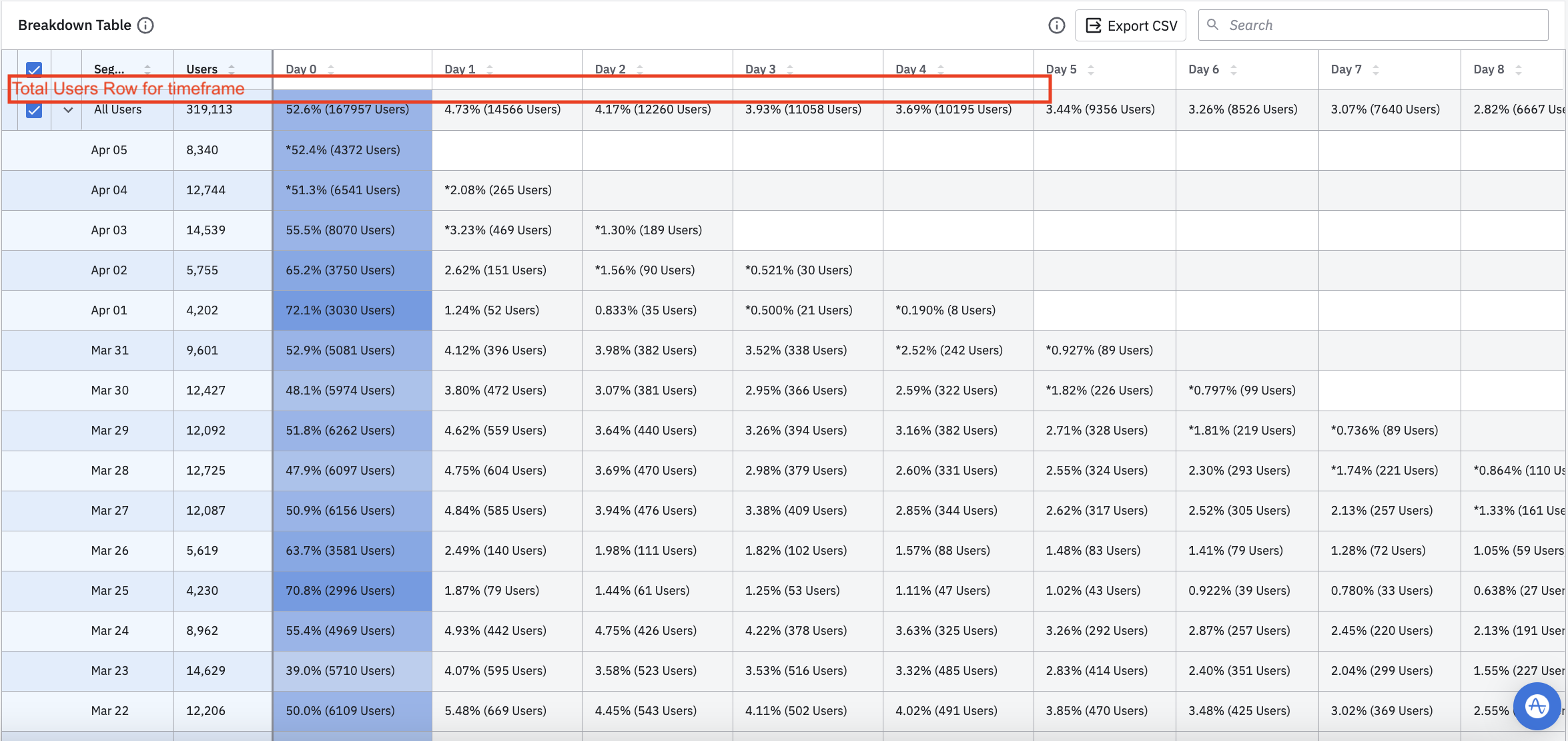Select the Mar 30 row label

(109, 391)
